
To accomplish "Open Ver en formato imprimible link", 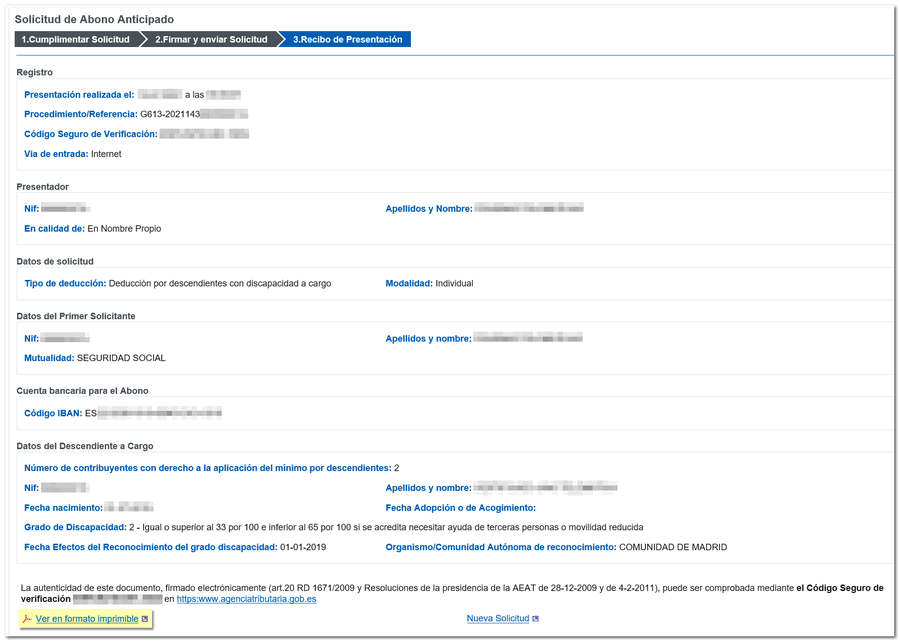I will (x=87, y=619).
